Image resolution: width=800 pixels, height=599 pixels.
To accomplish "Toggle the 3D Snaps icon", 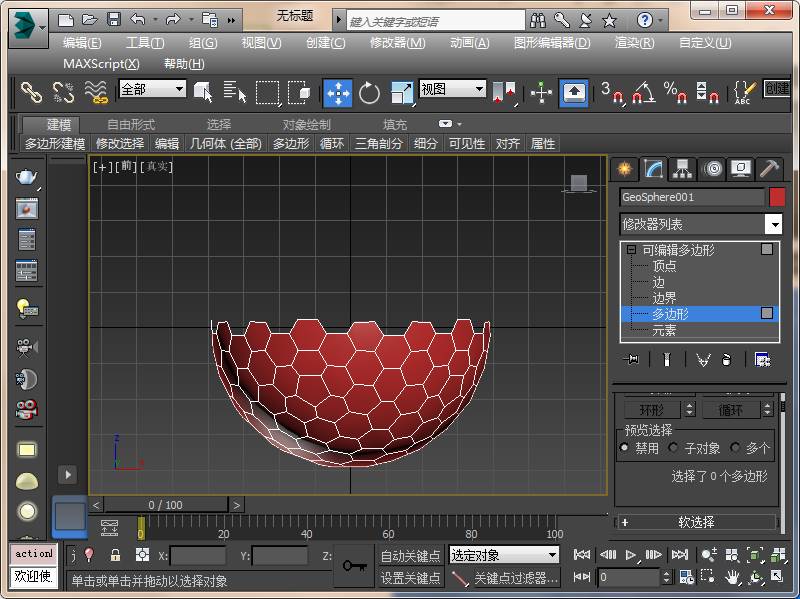I will [612, 93].
